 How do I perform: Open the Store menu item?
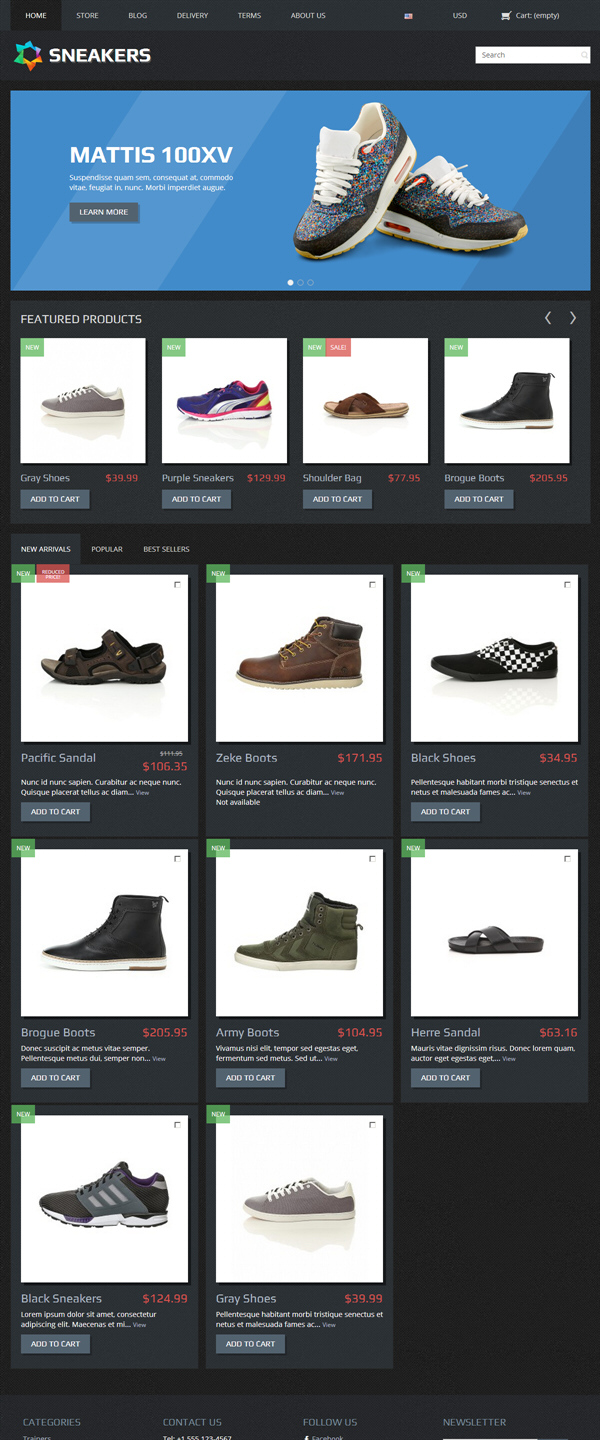[x=87, y=16]
